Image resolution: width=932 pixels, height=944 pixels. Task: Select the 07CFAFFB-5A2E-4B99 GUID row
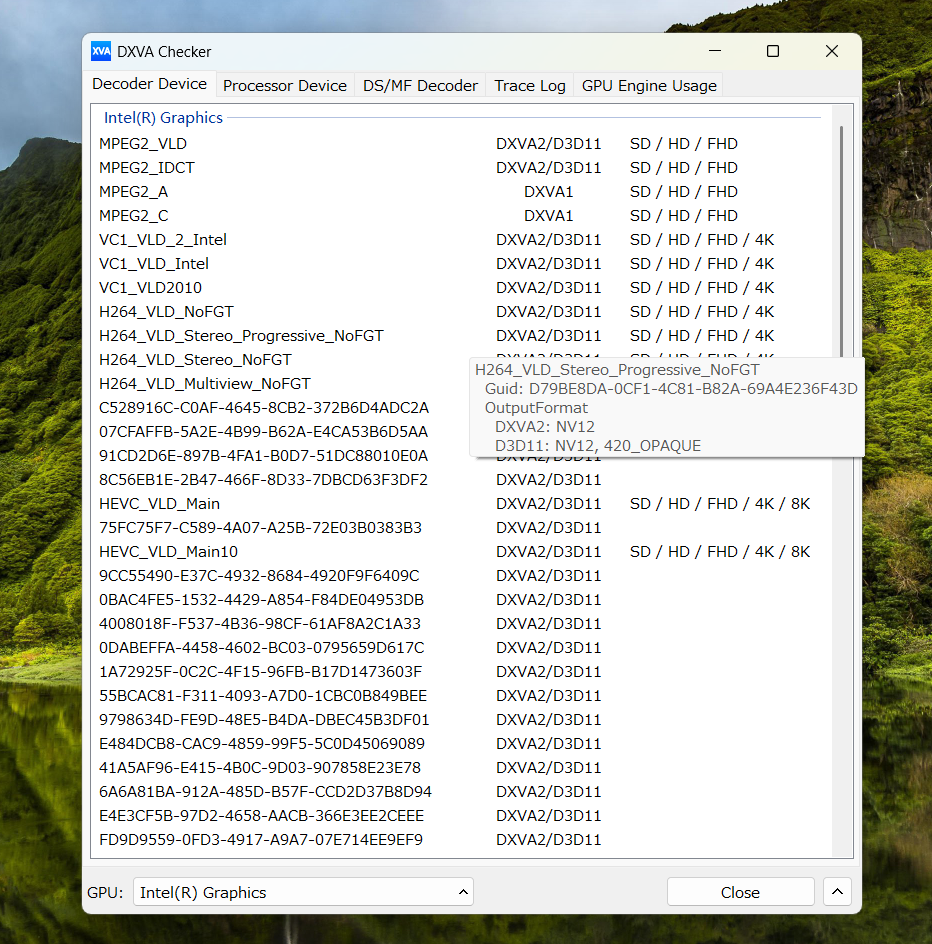pyautogui.click(x=282, y=432)
